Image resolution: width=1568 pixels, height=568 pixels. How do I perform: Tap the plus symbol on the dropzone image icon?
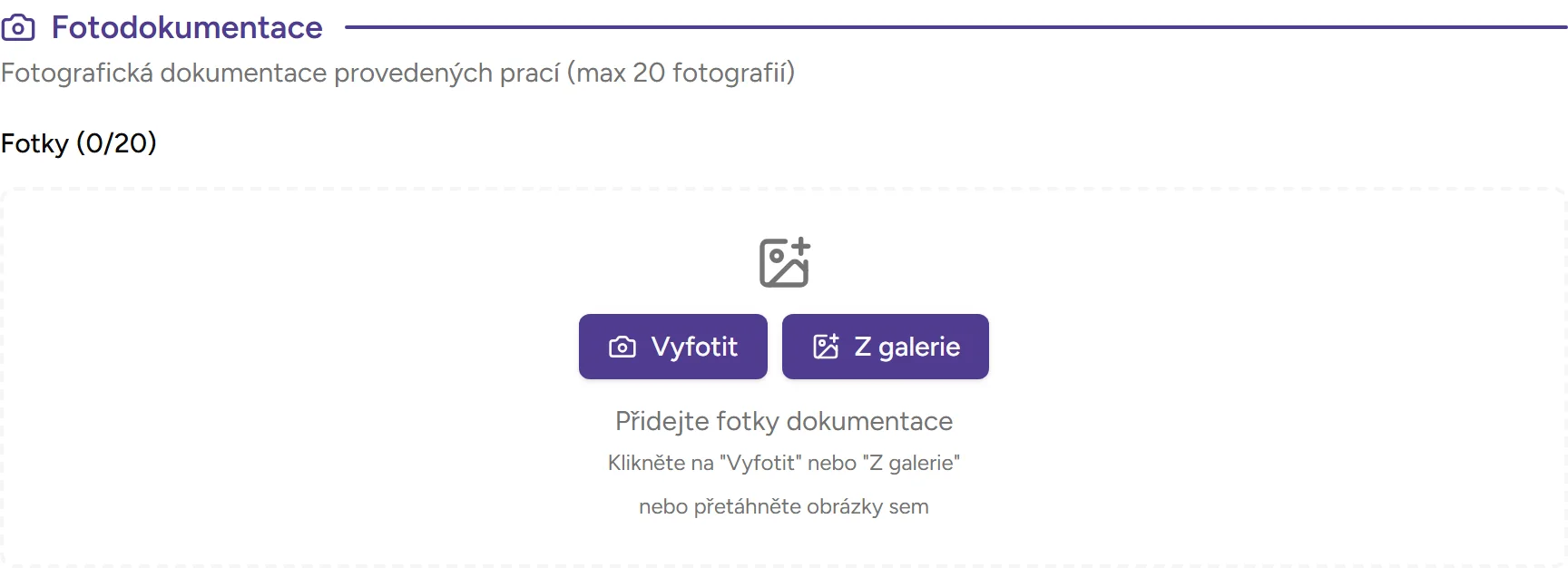coord(801,245)
